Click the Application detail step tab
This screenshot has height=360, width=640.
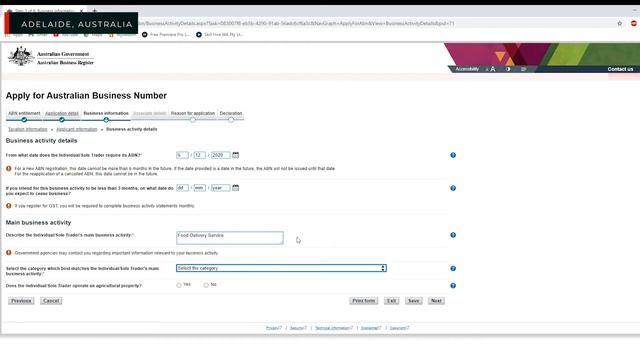(62, 113)
